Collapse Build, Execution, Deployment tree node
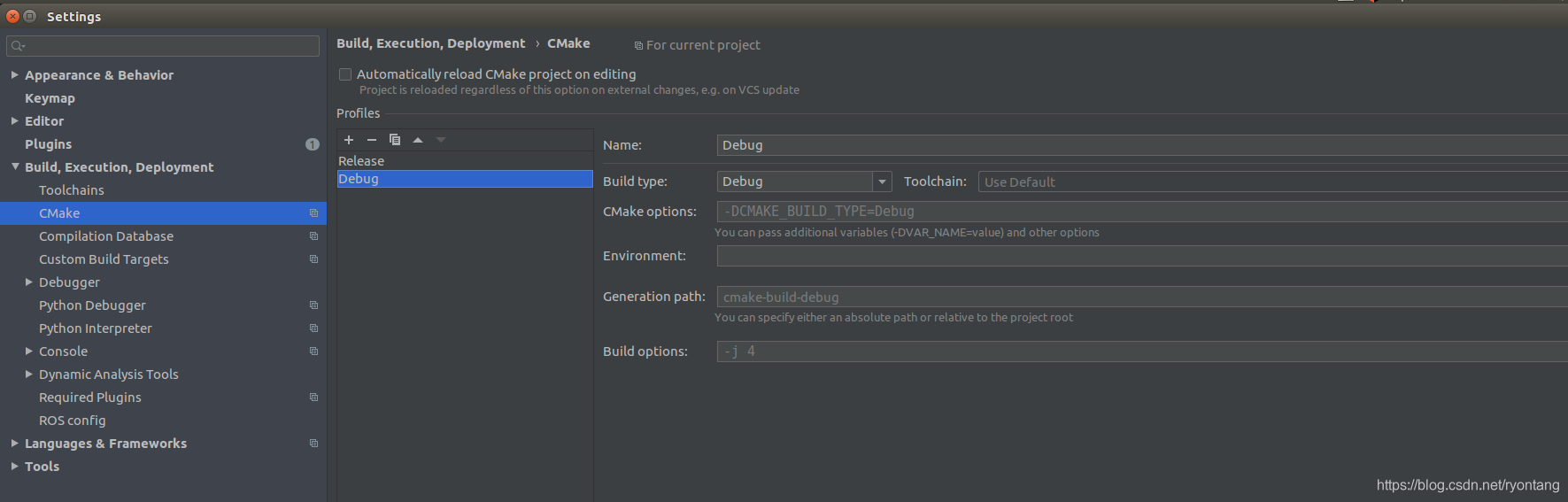This screenshot has height=502, width=1568. point(15,166)
